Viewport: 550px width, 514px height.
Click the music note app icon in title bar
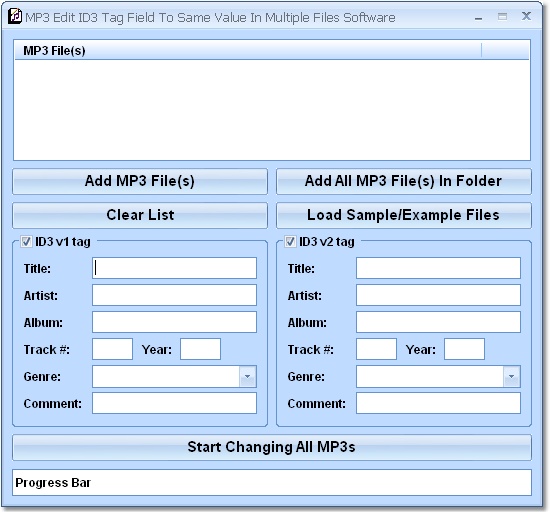click(15, 16)
